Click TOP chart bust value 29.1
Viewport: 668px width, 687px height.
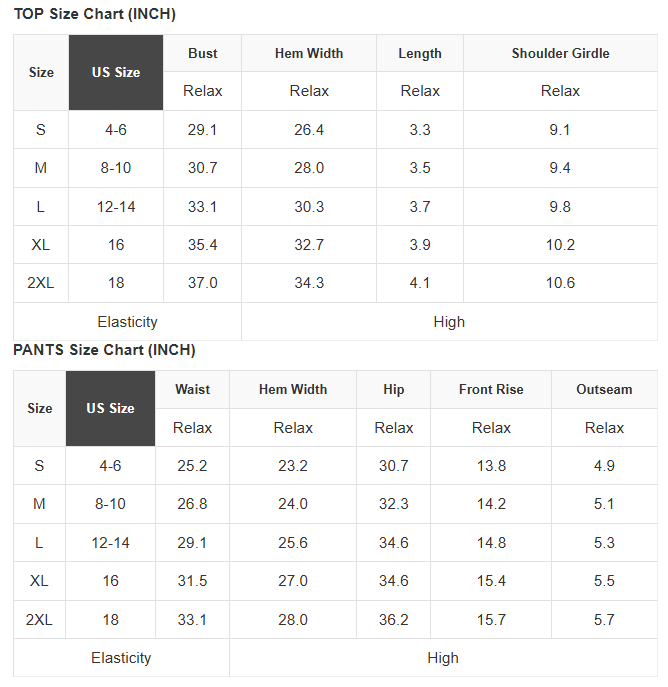click(202, 130)
